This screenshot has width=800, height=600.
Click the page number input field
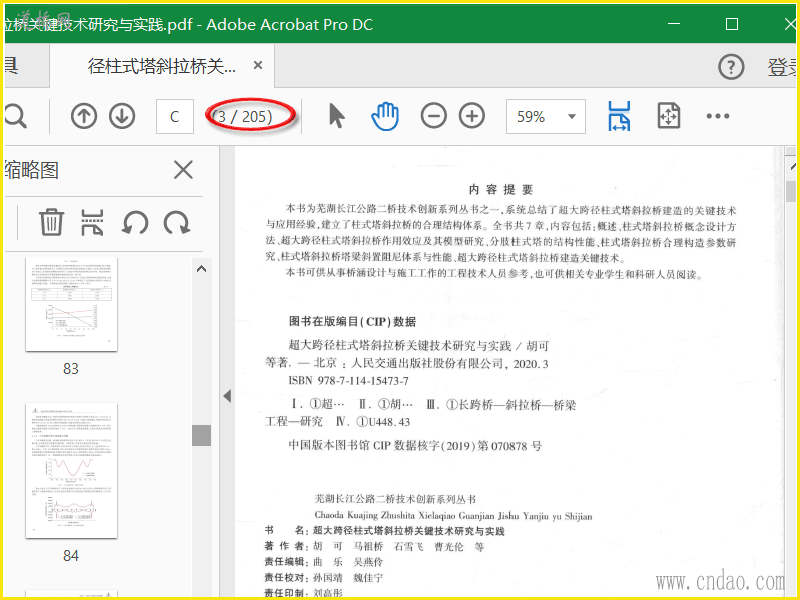174,116
